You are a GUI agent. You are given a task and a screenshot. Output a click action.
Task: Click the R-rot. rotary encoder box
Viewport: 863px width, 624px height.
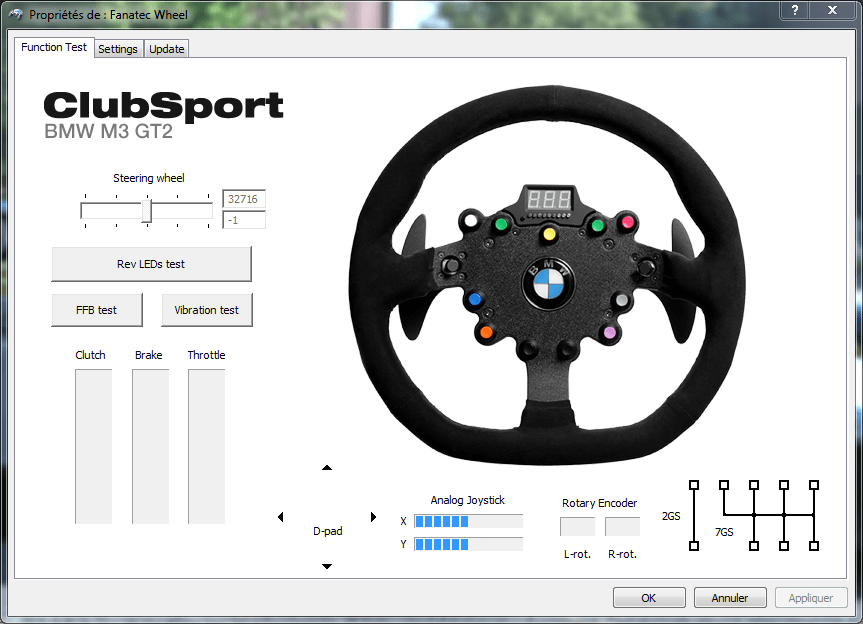(x=622, y=527)
